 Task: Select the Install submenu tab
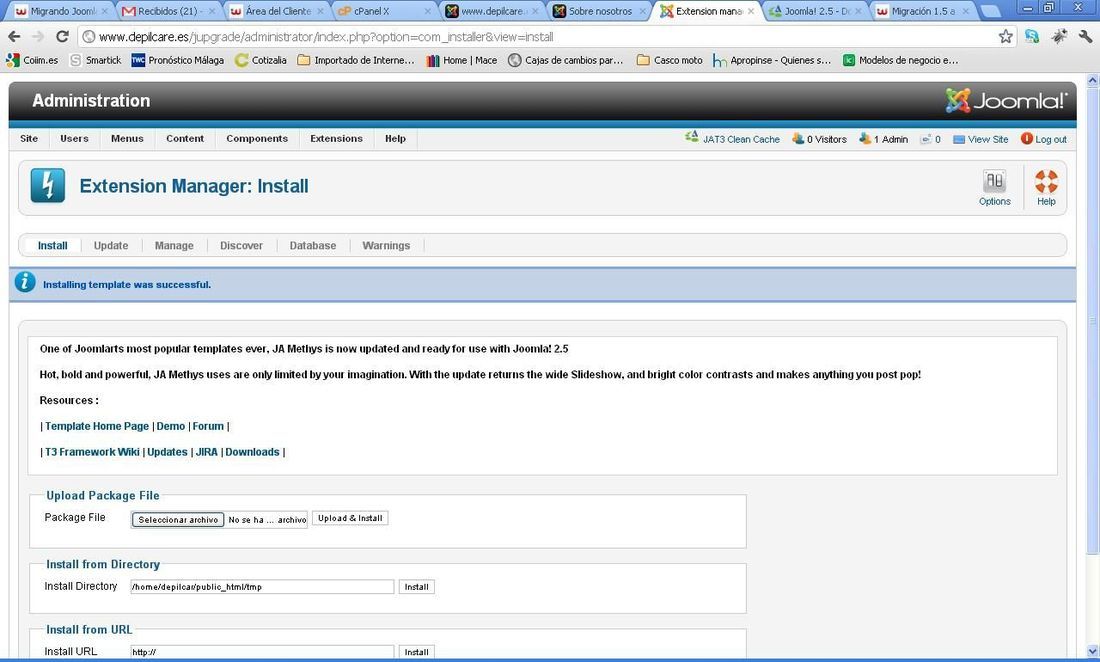(53, 245)
